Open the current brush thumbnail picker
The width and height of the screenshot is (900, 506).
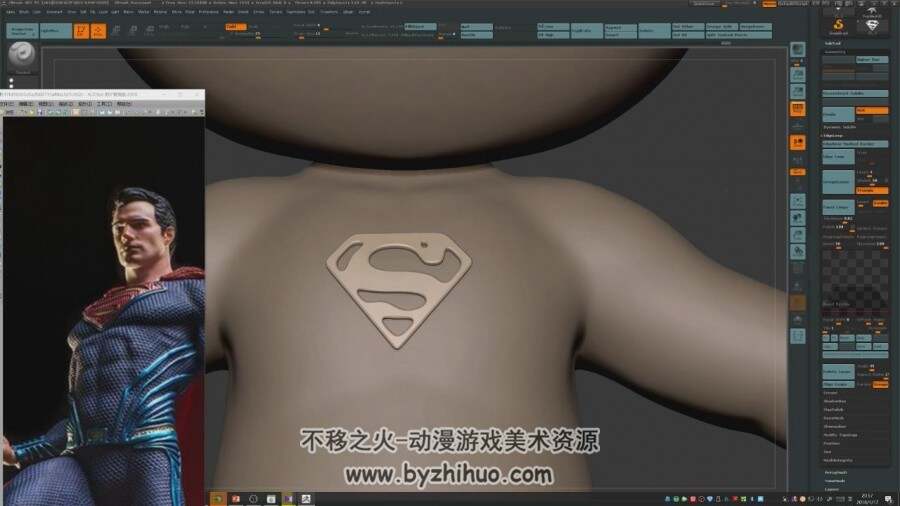22,55
